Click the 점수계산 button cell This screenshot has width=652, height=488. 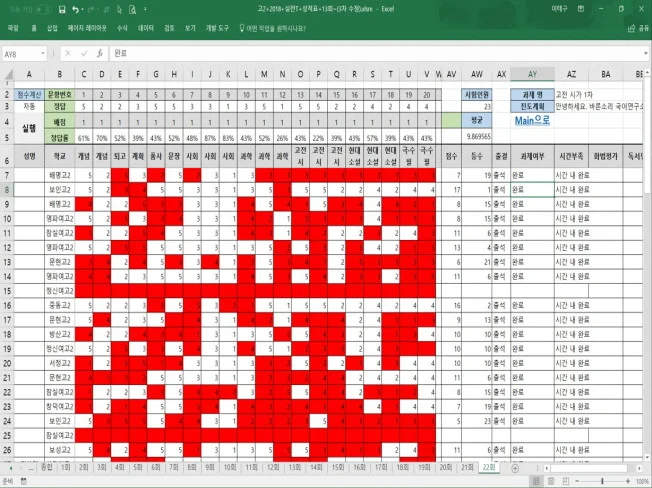click(28, 92)
